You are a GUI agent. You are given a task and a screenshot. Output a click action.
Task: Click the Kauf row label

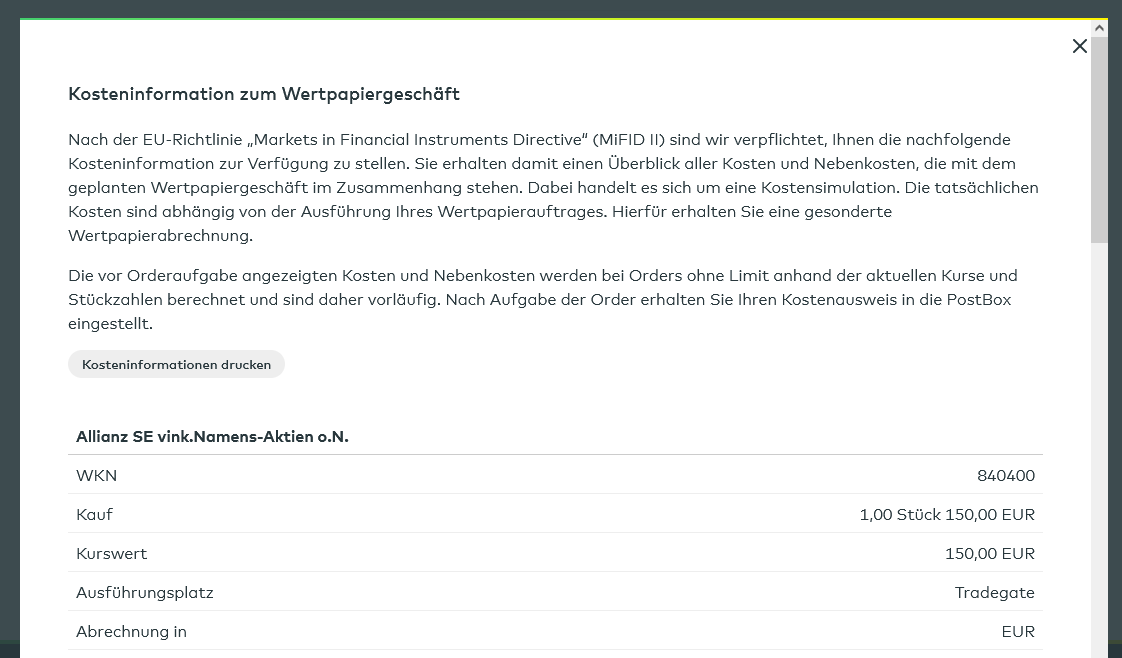coord(94,515)
